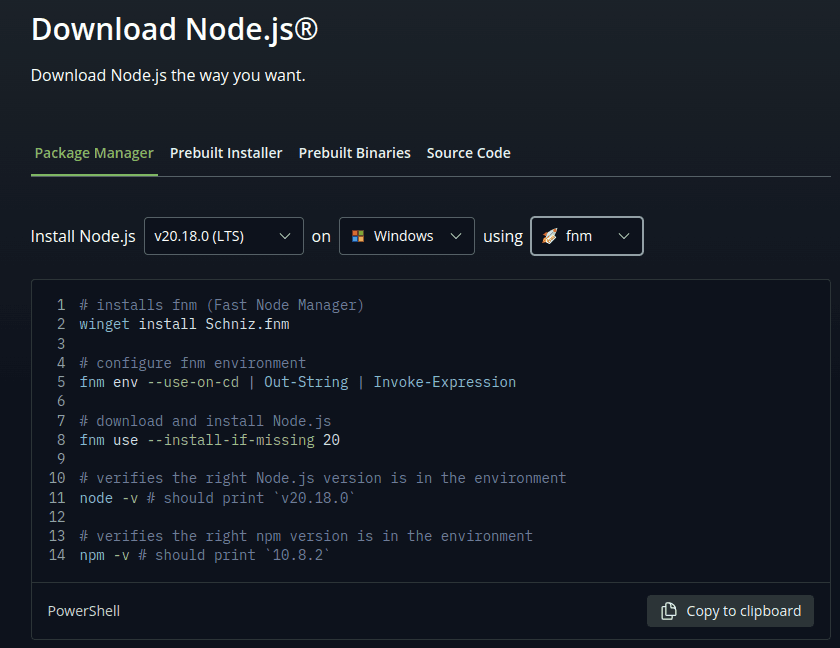Select the Package Manager tab
This screenshot has width=840, height=648.
94,153
